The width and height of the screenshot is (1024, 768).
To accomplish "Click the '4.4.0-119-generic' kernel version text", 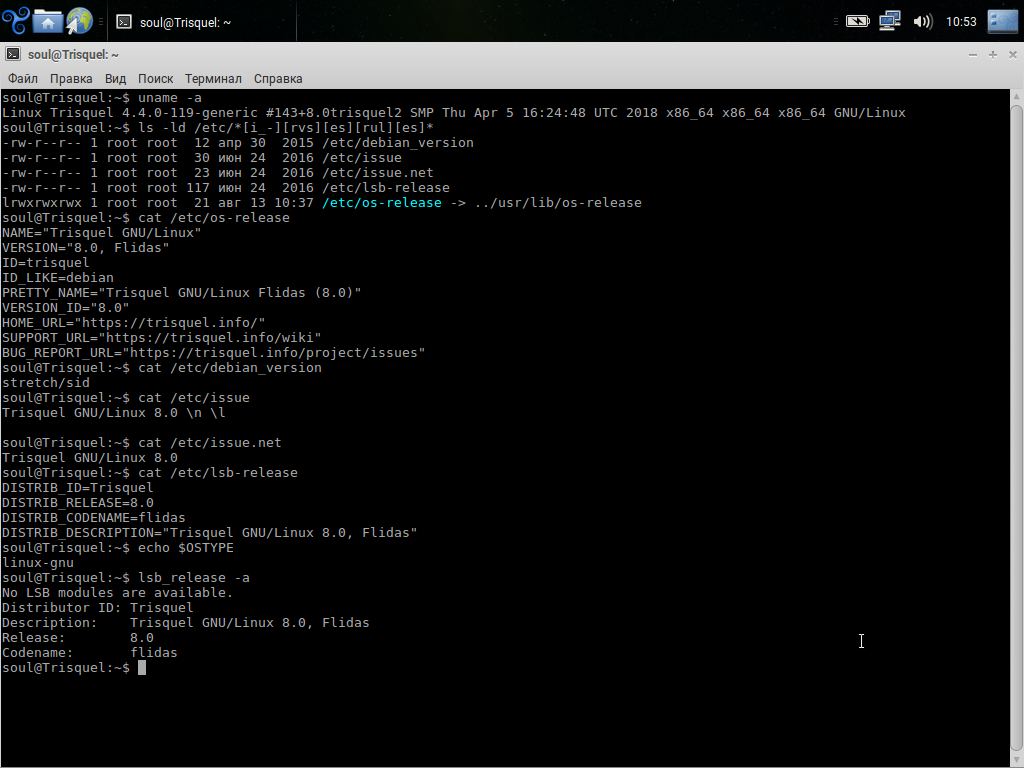I will coord(189,113).
